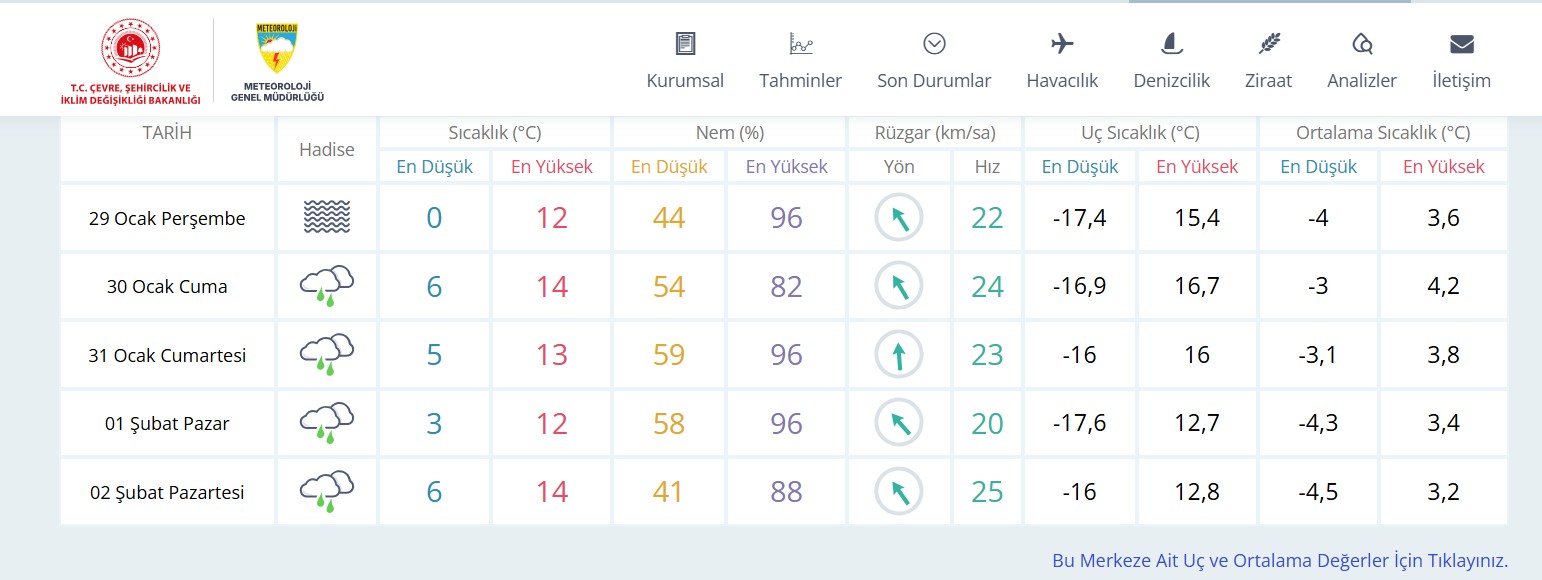This screenshot has height=580, width=1542.
Task: Click the Kurumsal document icon
Action: (x=685, y=43)
